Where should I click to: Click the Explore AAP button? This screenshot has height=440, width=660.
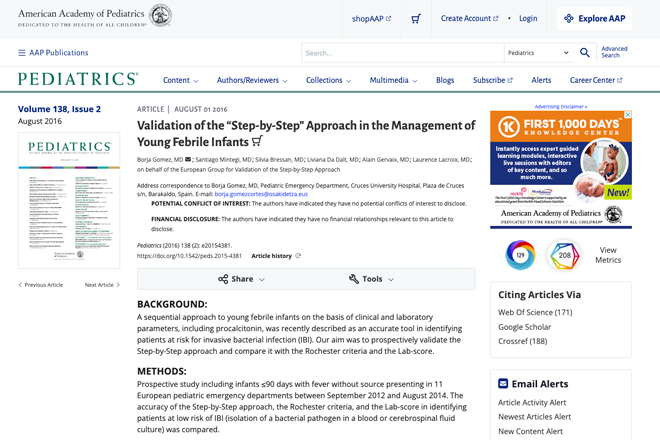[594, 19]
